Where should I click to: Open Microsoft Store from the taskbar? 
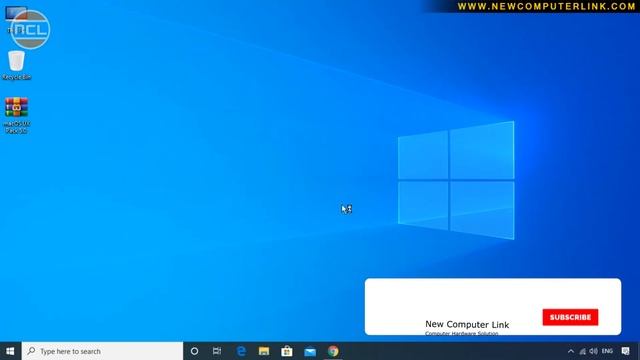(287, 351)
